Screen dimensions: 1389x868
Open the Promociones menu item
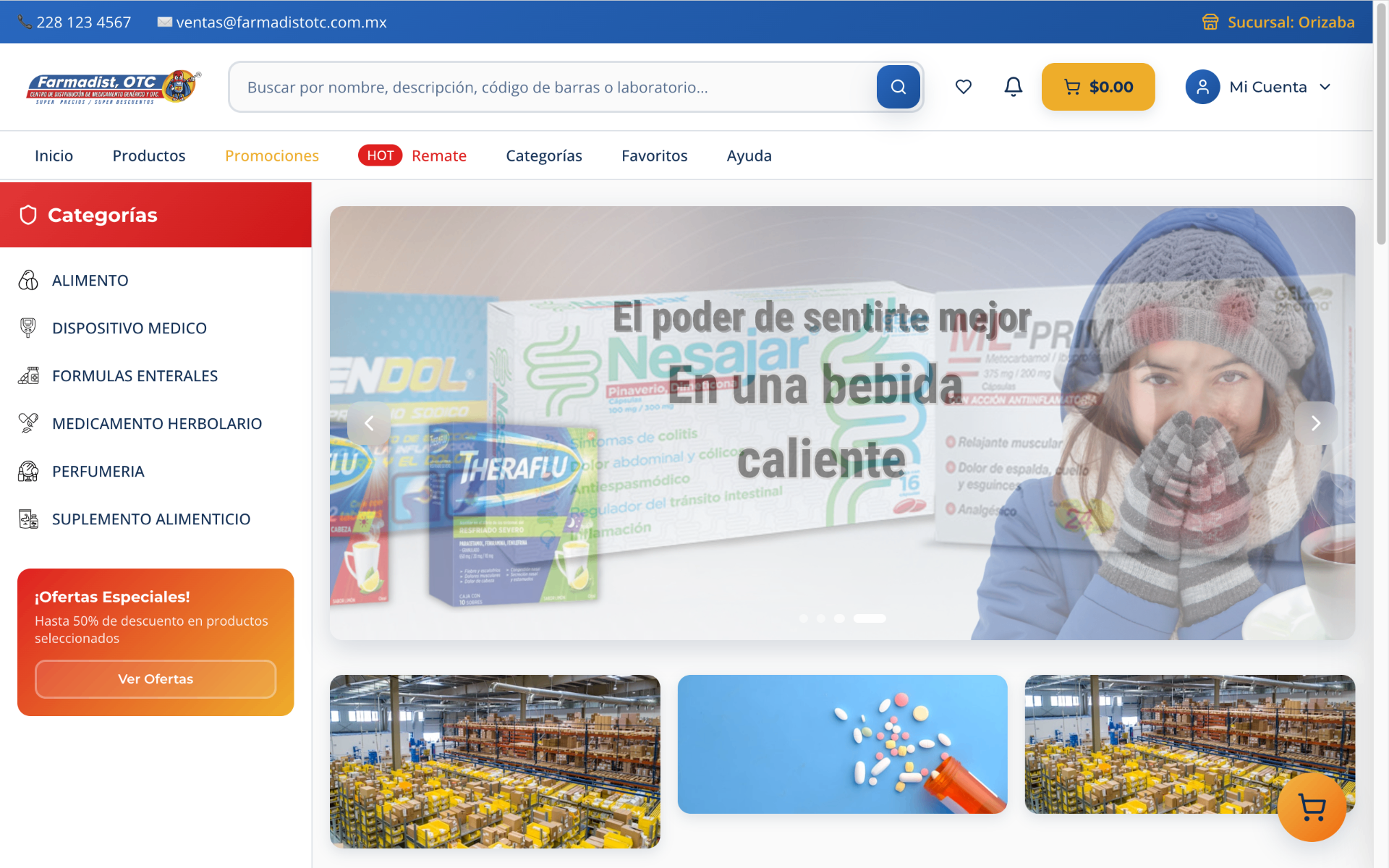(272, 156)
